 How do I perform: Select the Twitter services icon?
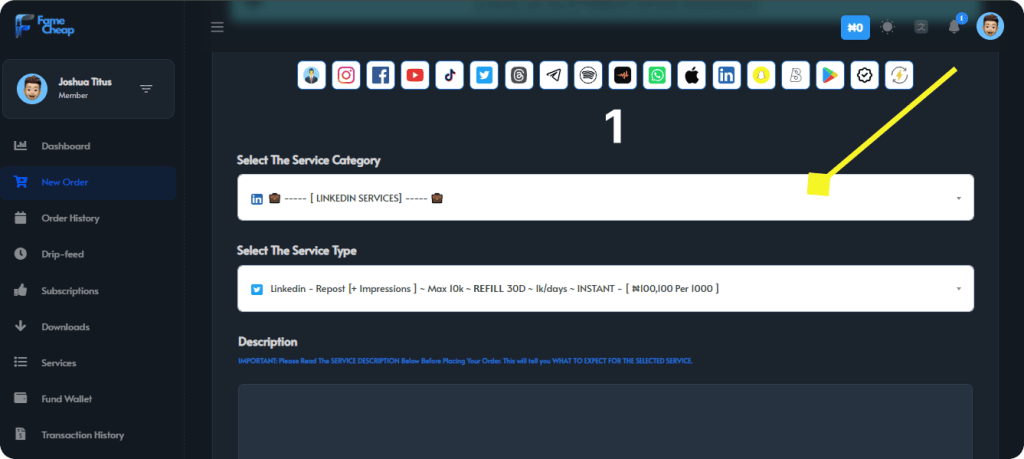484,76
